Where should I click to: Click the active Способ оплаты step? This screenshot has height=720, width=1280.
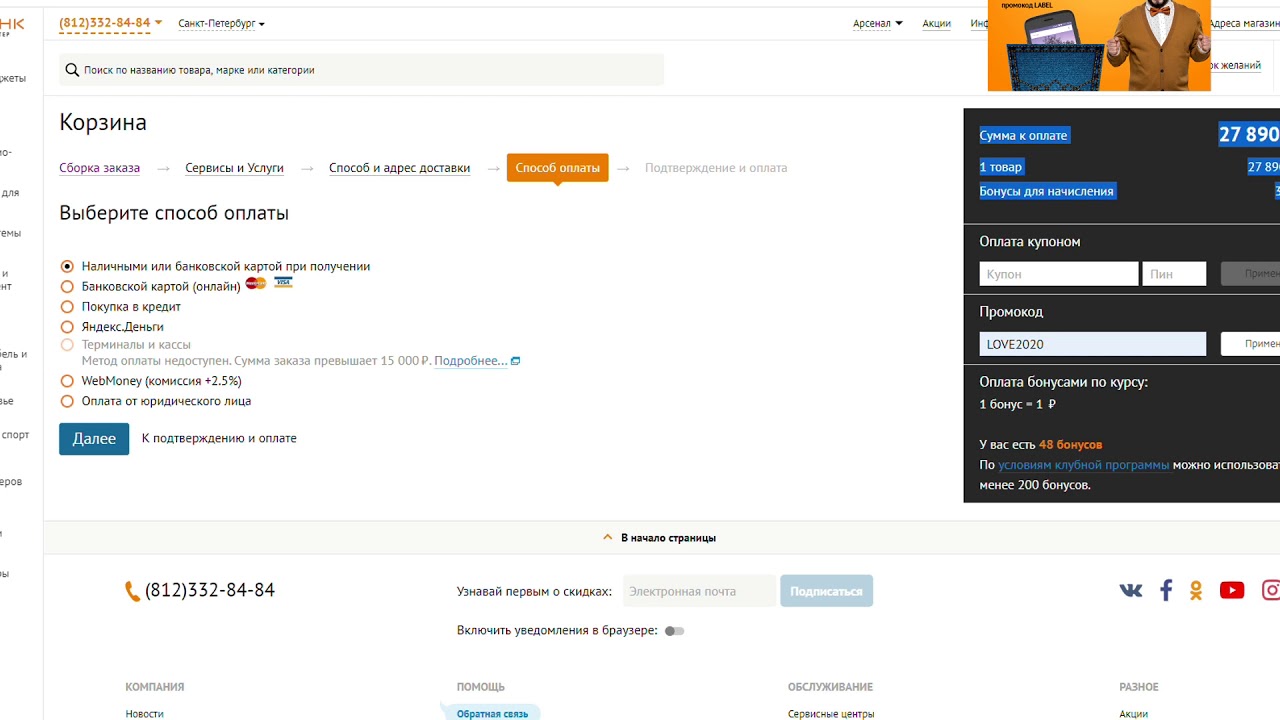point(557,168)
